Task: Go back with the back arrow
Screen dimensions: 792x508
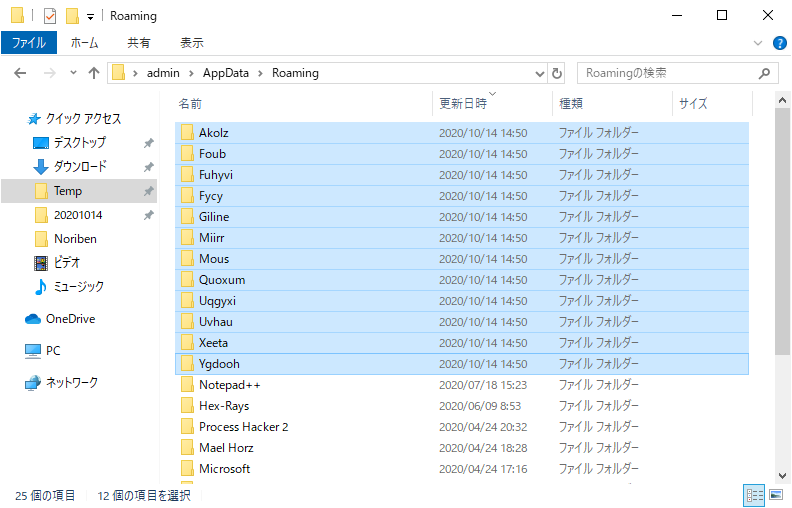Action: (x=20, y=73)
